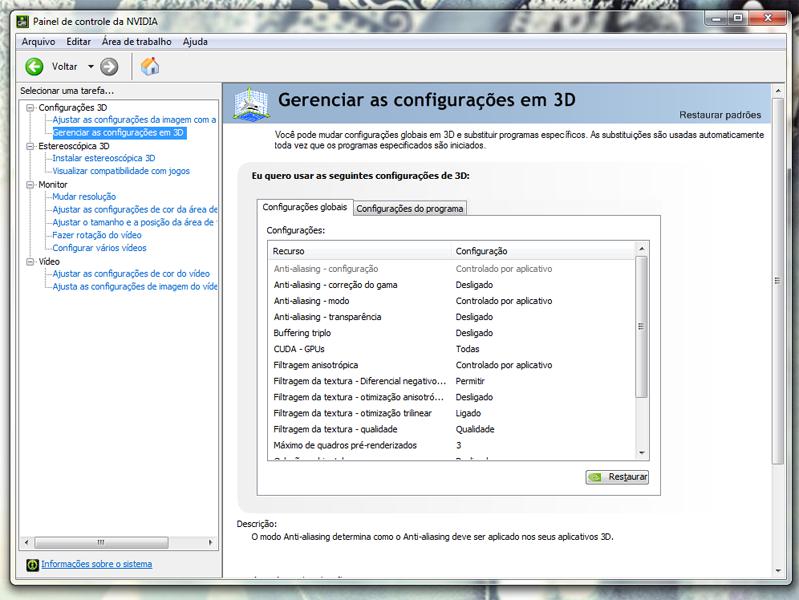799x600 pixels.
Task: Select Filtragem da textura - Diferencial negativo row
Action: [451, 381]
